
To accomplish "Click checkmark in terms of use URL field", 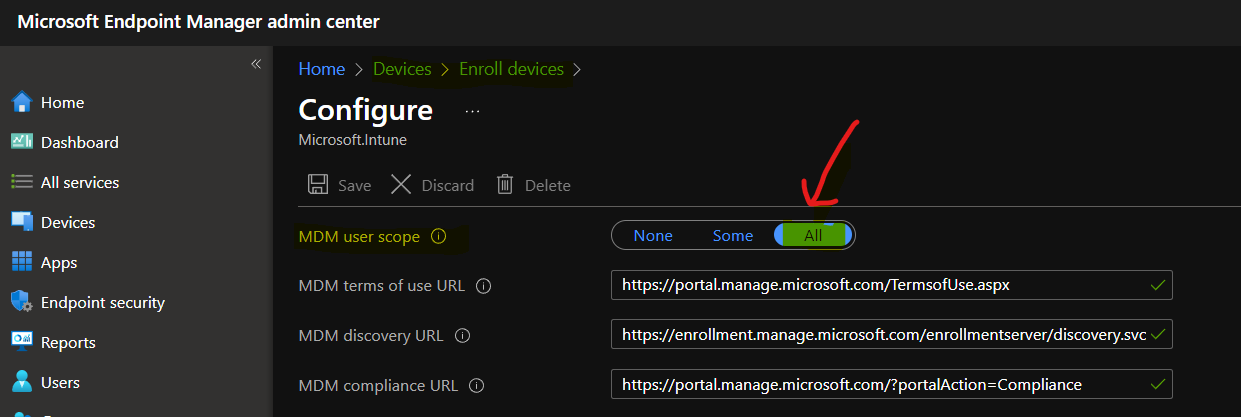I will click(1158, 285).
